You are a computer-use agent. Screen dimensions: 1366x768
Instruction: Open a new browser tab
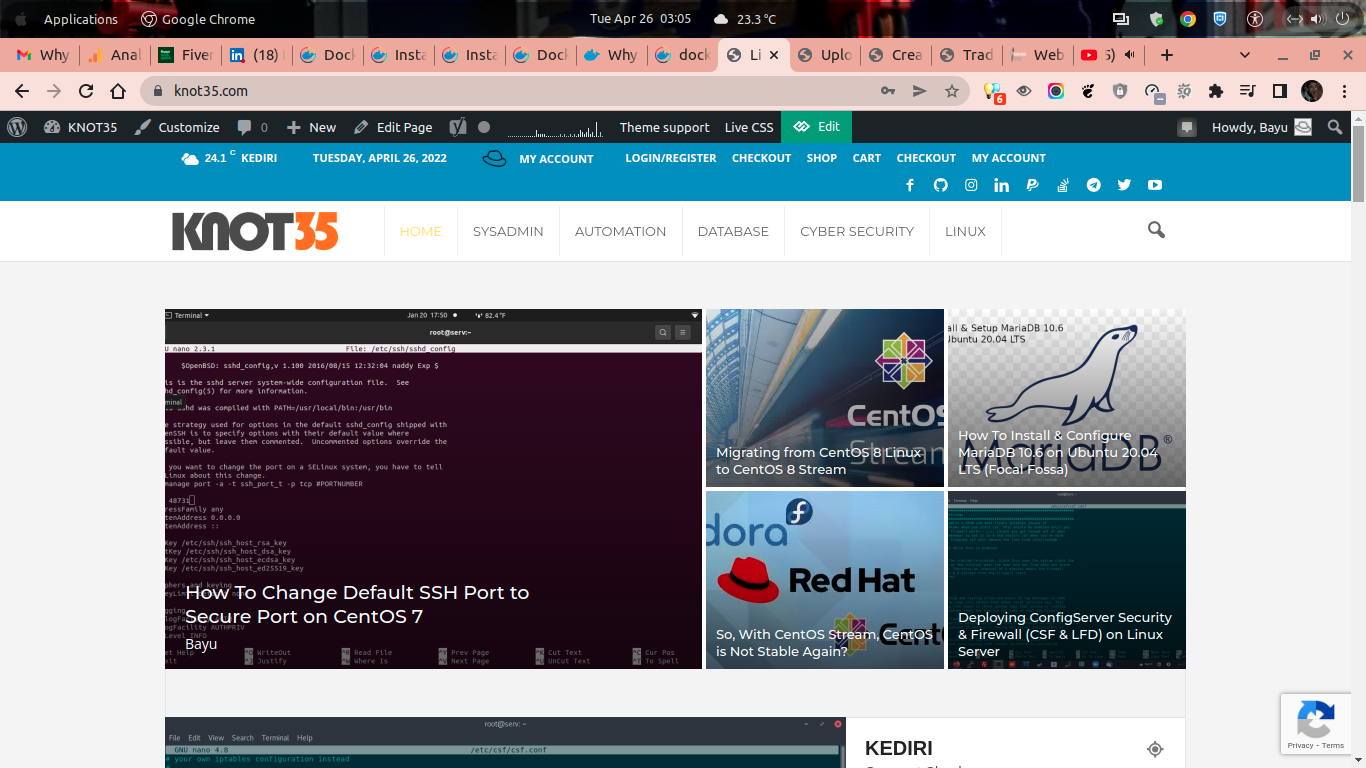click(1166, 55)
